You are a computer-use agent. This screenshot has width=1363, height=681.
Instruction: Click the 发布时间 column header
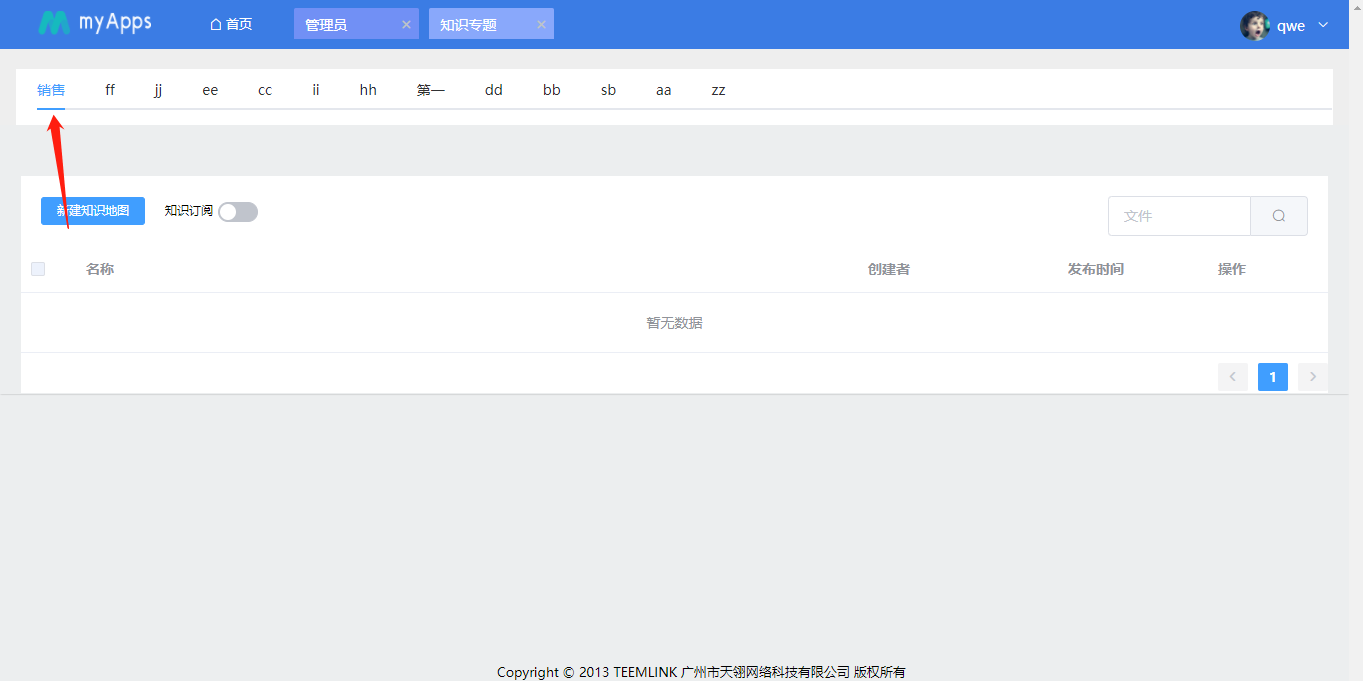(x=1096, y=269)
